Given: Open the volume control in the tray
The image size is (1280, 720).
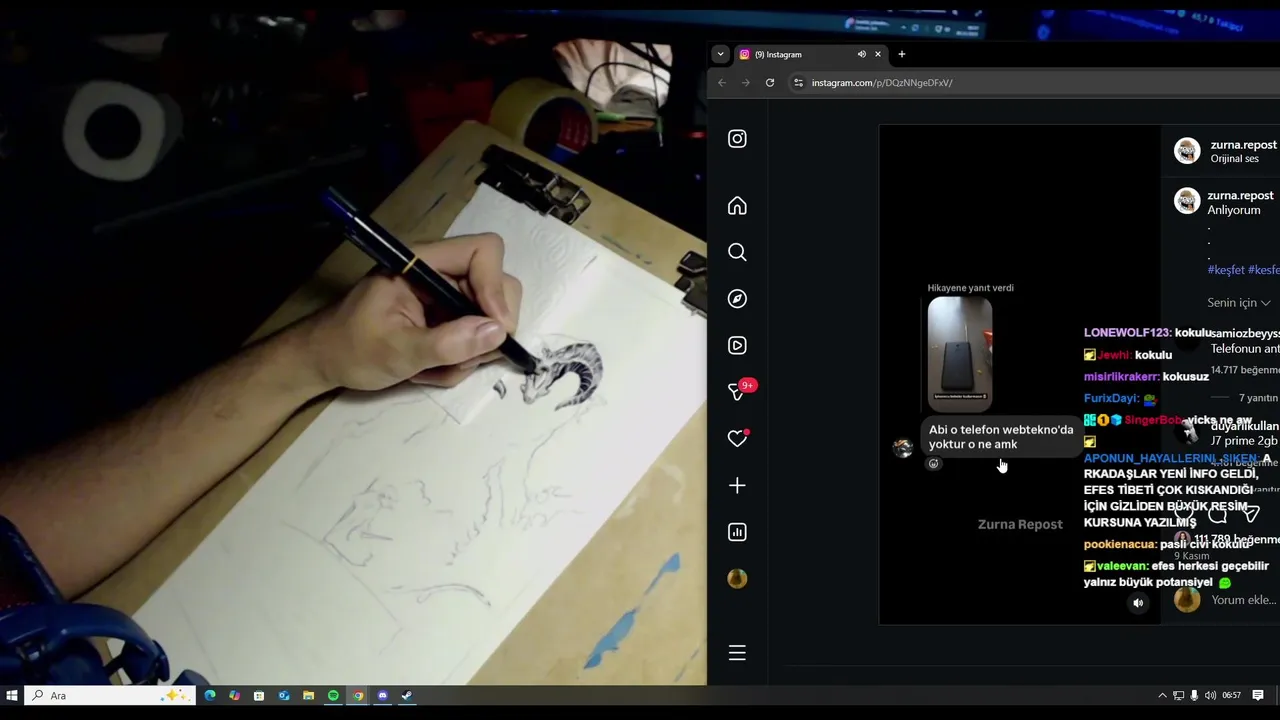Looking at the screenshot, I should click(1210, 695).
